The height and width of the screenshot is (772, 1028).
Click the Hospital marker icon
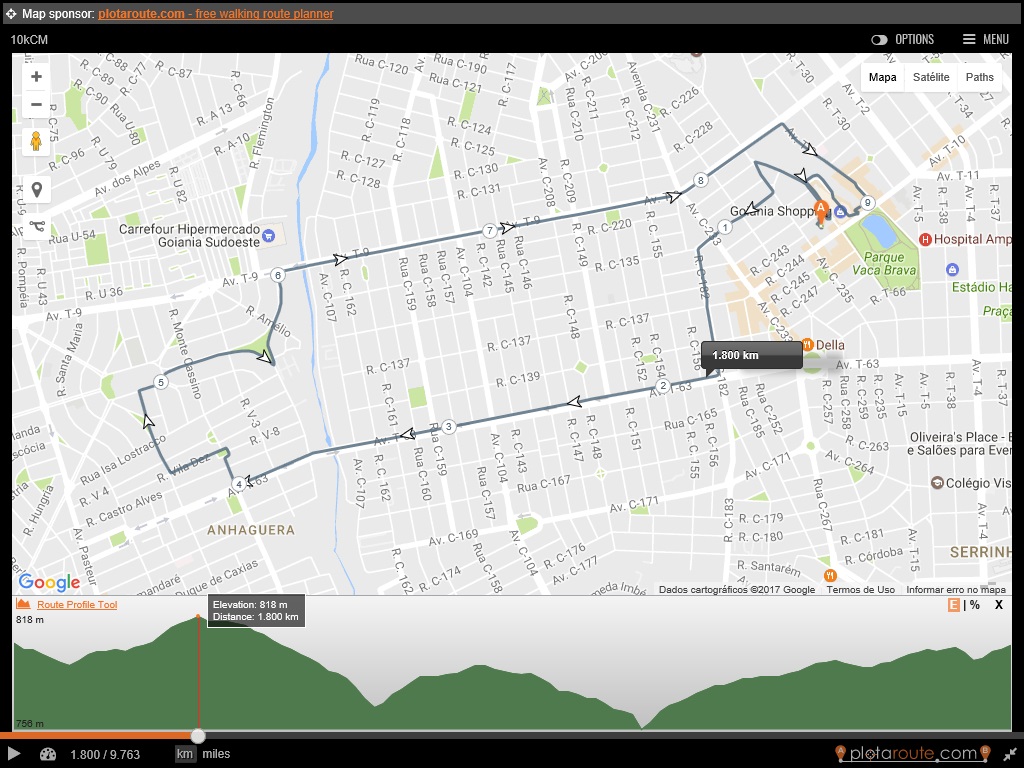(x=925, y=239)
